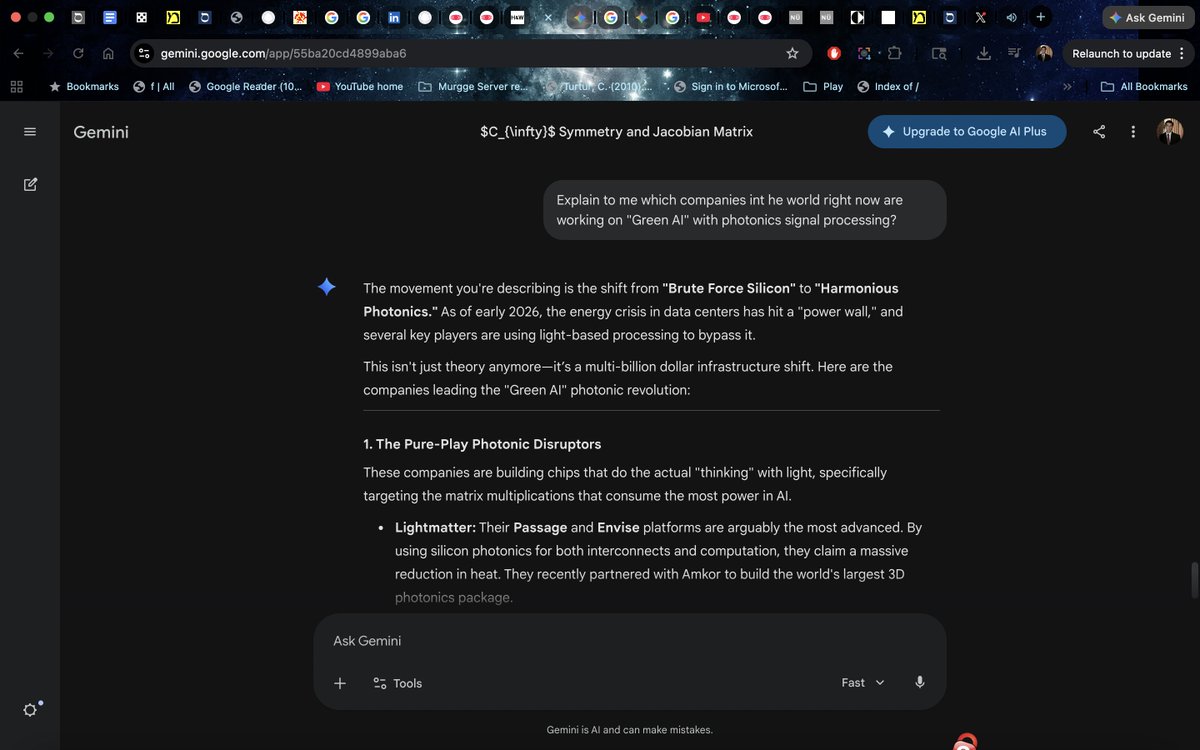
Task: Switch to the X (Twitter) tab
Action: click(x=980, y=18)
